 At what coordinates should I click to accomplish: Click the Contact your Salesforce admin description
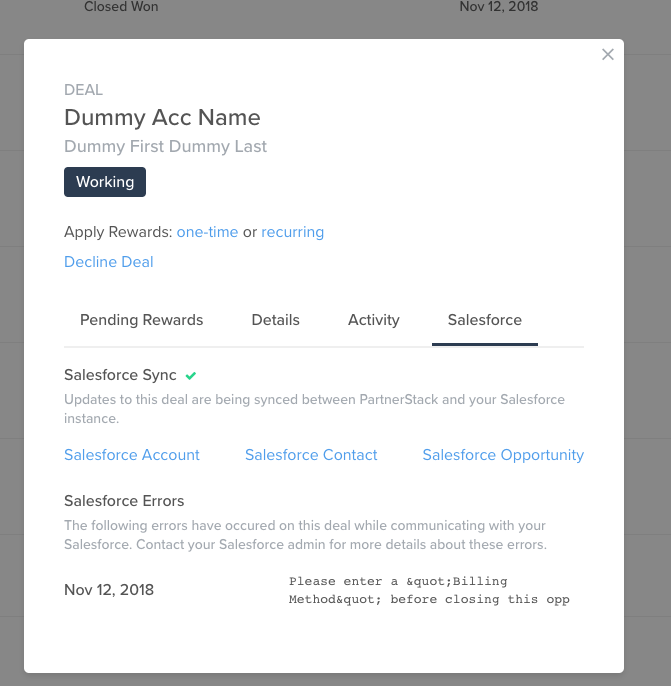click(305, 535)
